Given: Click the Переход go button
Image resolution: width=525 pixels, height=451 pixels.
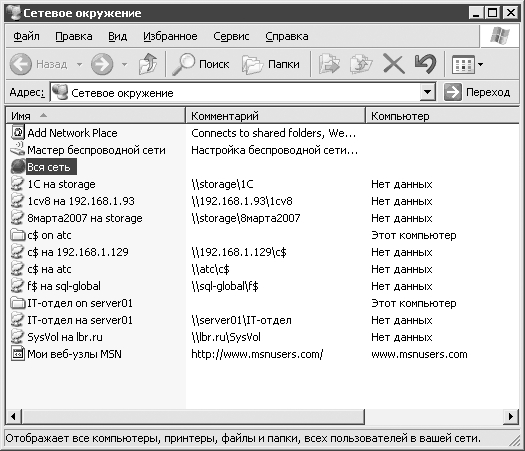Looking at the screenshot, I should [477, 92].
